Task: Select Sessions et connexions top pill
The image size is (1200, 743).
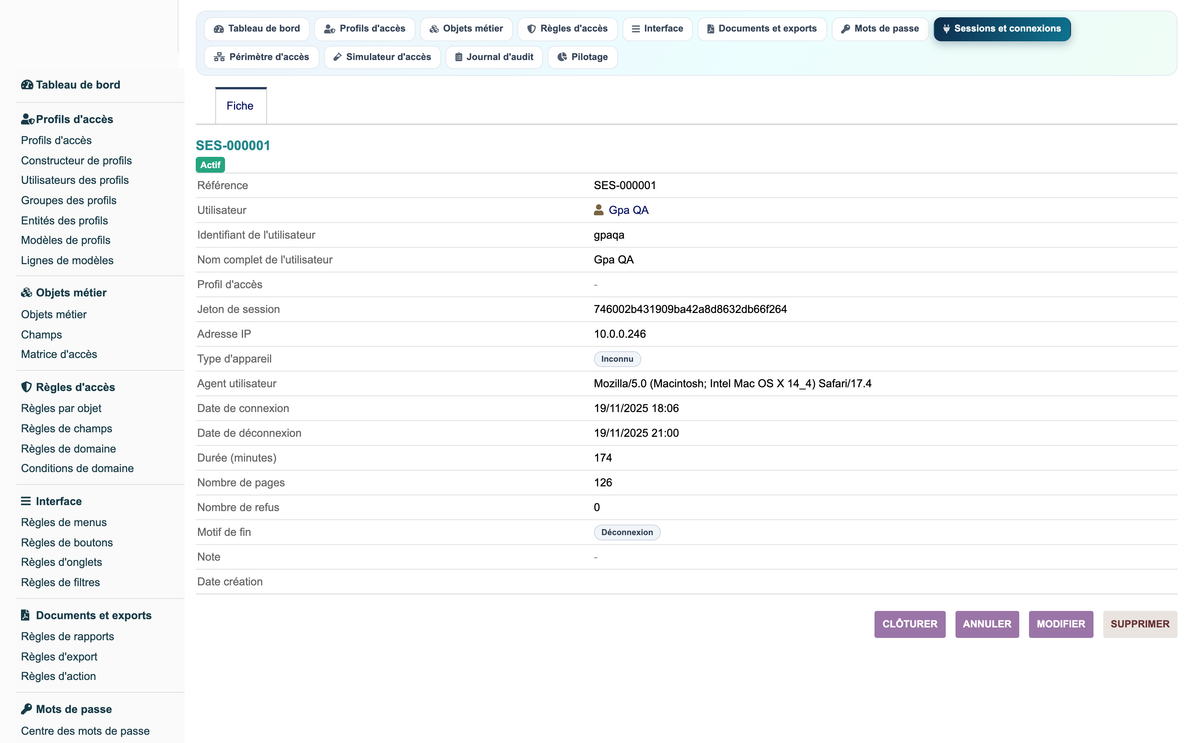Action: (1002, 29)
